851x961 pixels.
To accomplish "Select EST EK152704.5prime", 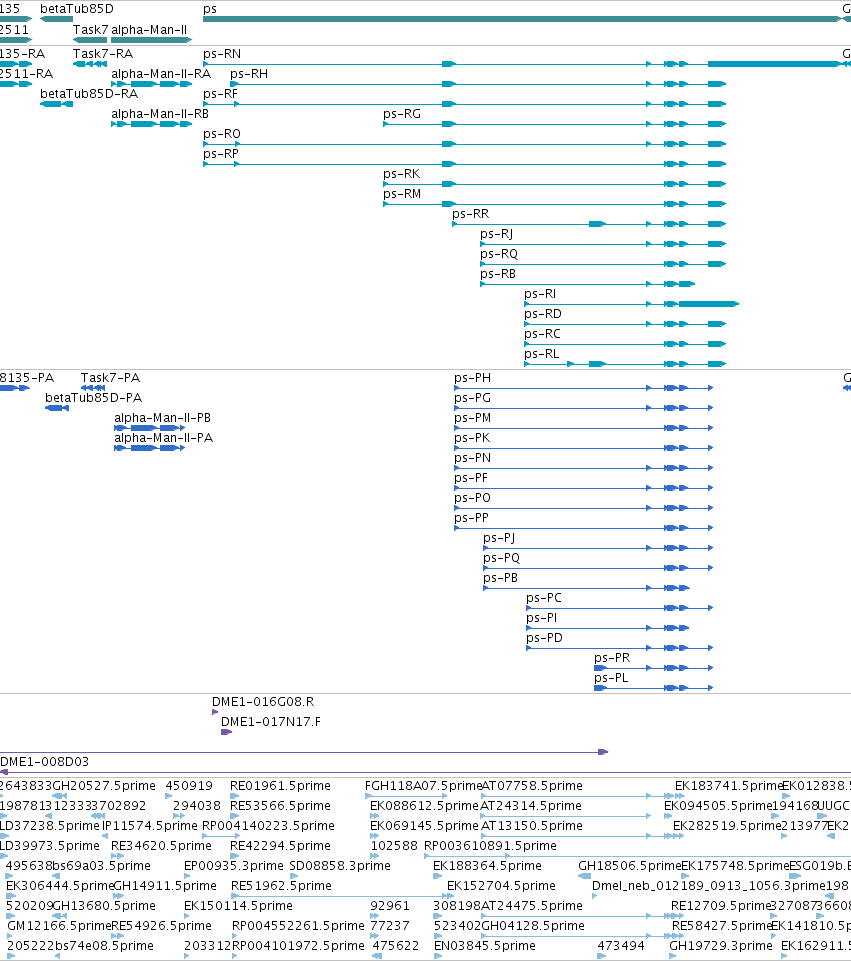I will pyautogui.click(x=450, y=896).
